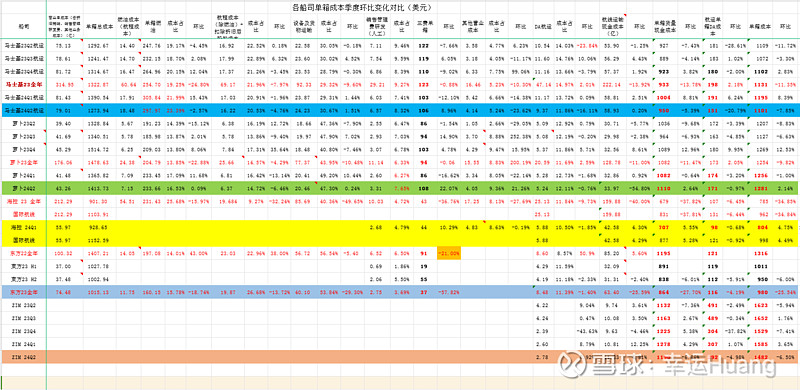Select the orange highlighted -21.00% cell
Image resolution: width=800 pixels, height=390 pixels.
[x=449, y=253]
